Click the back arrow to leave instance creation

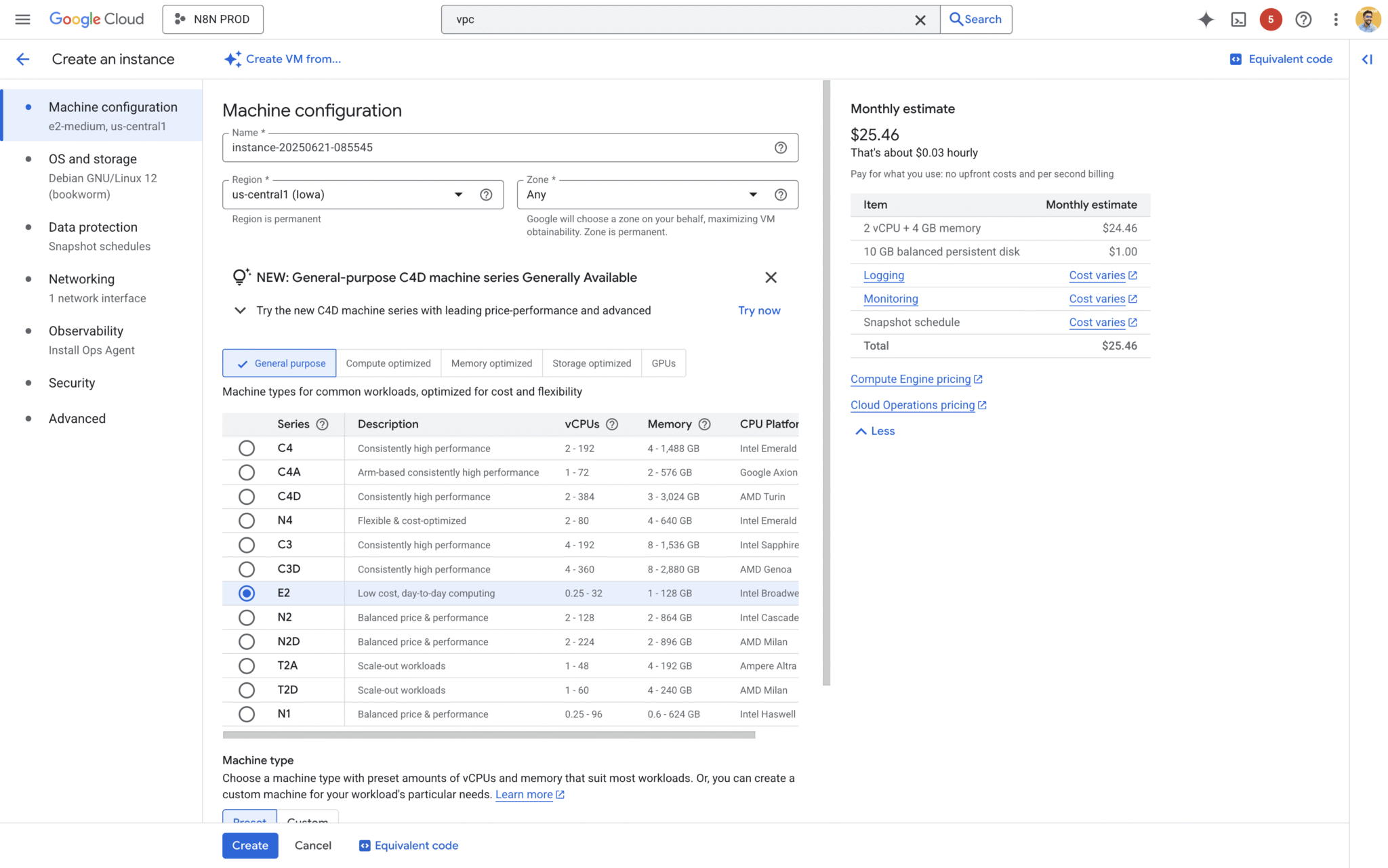[x=23, y=59]
